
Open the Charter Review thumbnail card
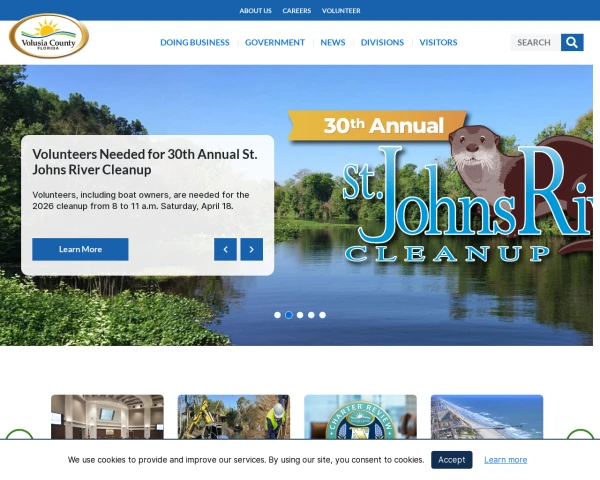point(360,417)
